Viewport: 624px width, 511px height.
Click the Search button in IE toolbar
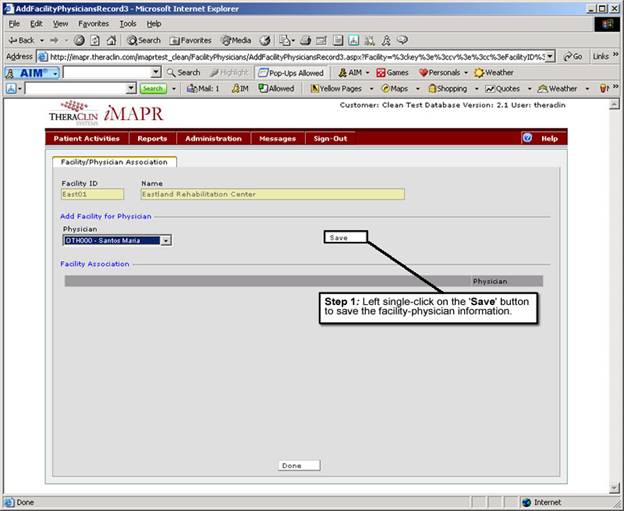[x=144, y=40]
